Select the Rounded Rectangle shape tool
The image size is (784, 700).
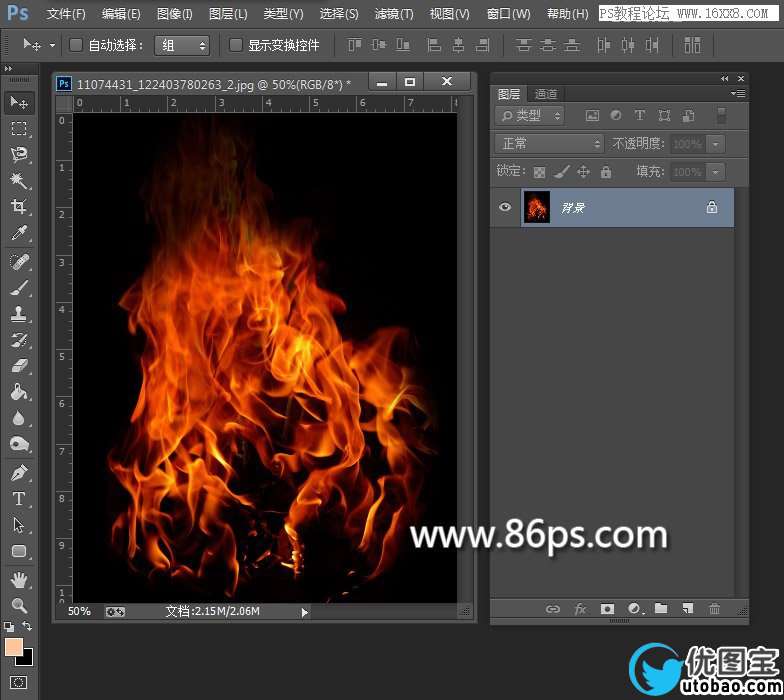[x=19, y=551]
